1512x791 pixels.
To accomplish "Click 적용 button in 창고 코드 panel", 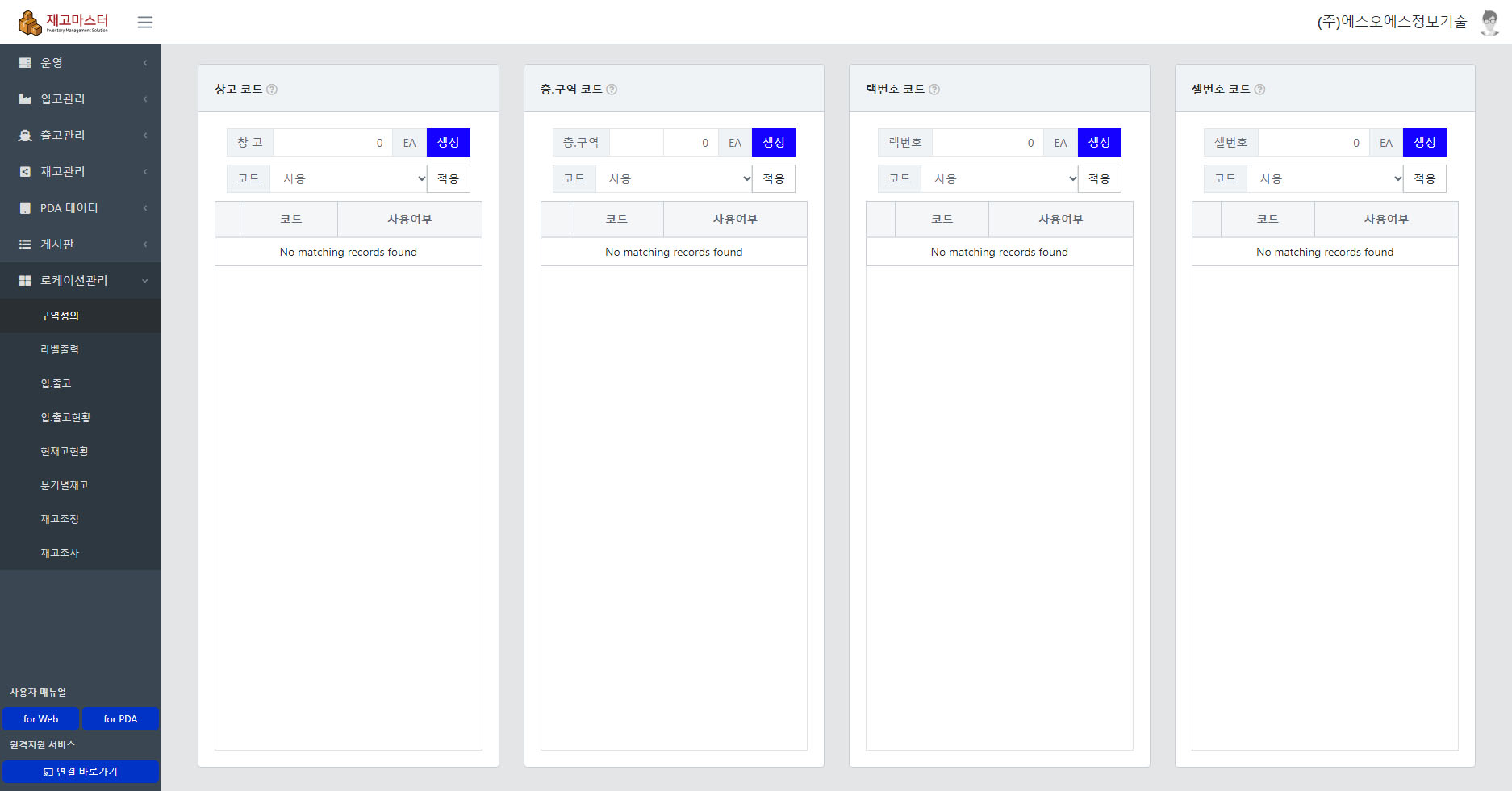I will point(449,178).
